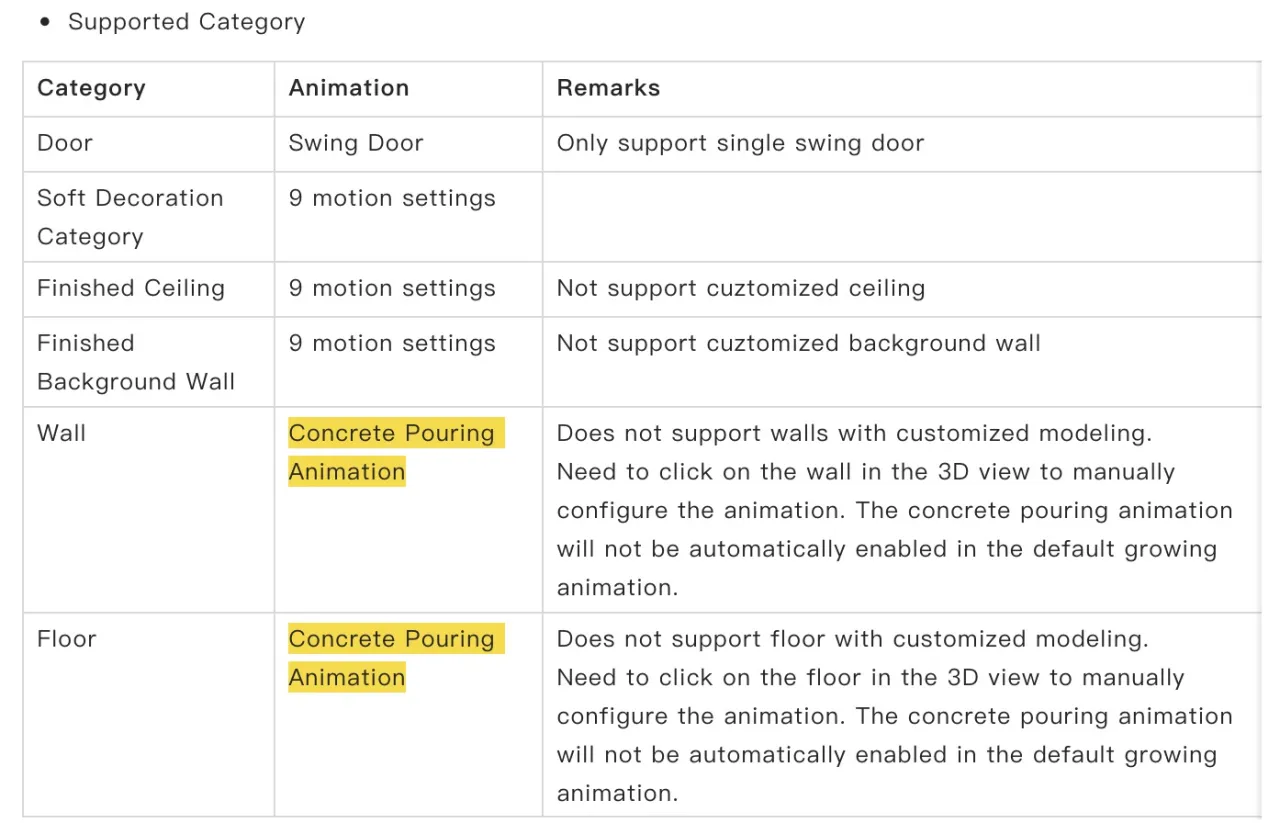Click "Does not support walls" remark text

854,433
